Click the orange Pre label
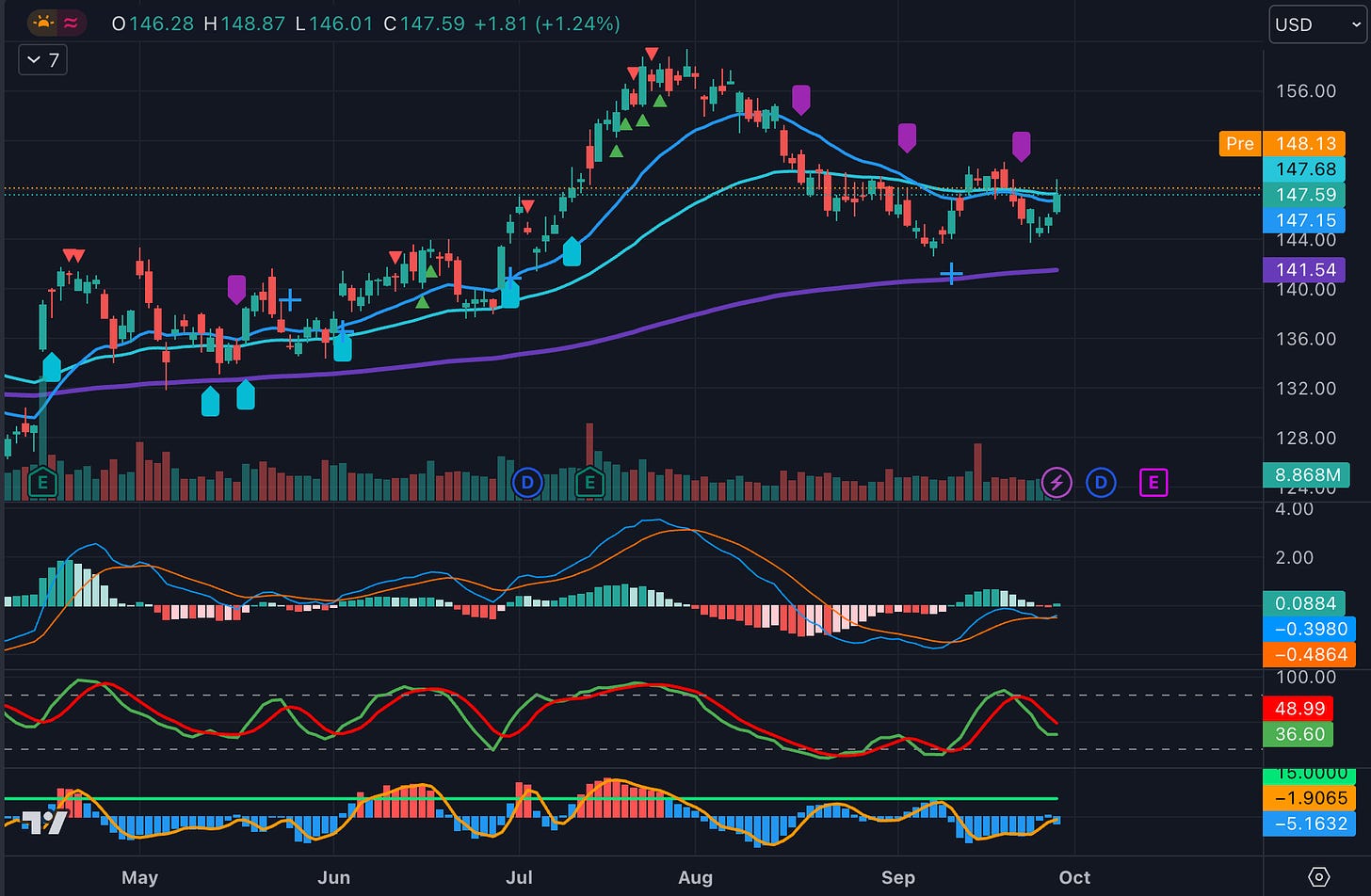 (x=1239, y=143)
